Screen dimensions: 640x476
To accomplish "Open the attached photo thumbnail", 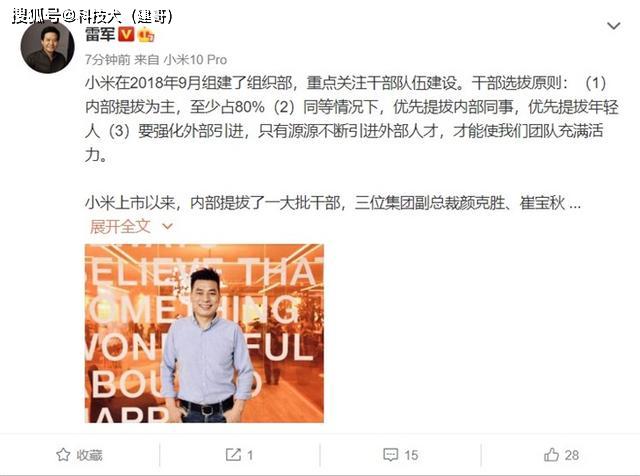I will 204,333.
